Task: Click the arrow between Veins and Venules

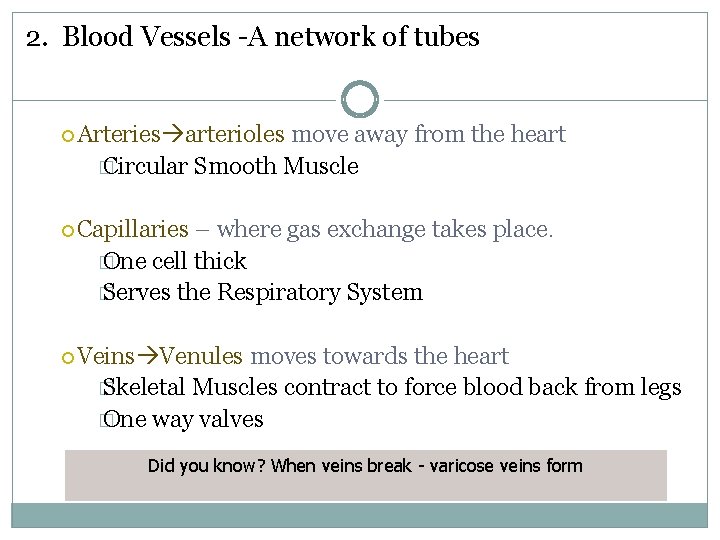Action: point(147,356)
